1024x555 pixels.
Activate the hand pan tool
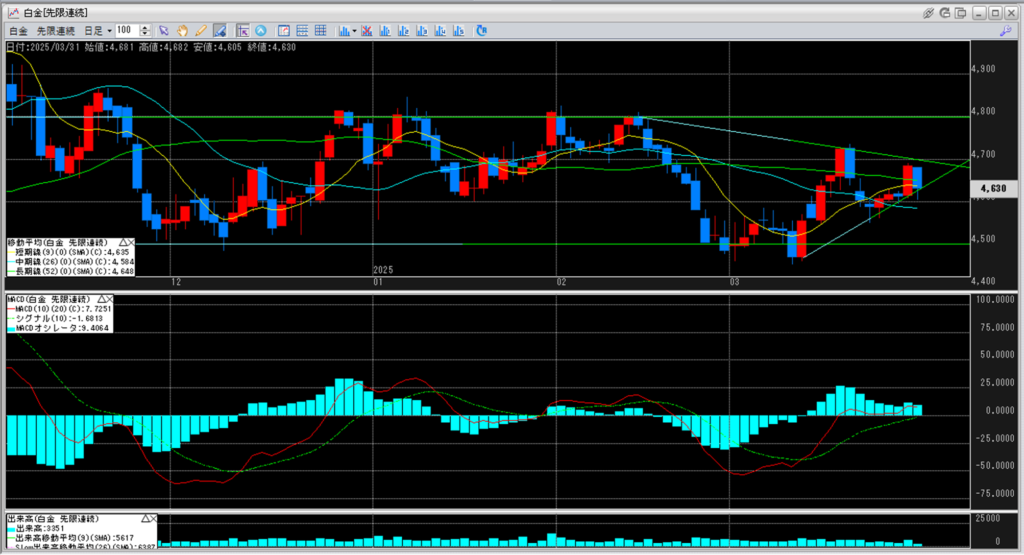tap(183, 31)
